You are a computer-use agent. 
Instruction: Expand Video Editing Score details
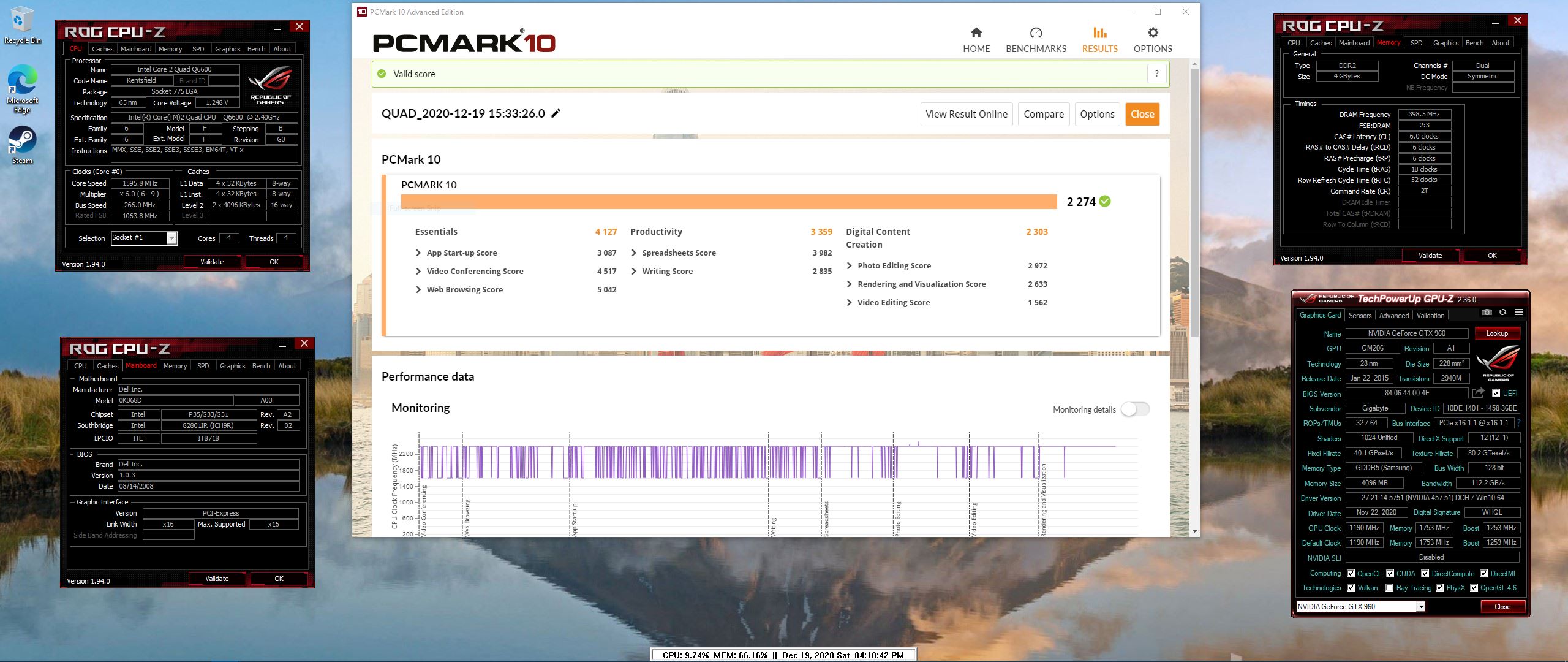coord(850,303)
